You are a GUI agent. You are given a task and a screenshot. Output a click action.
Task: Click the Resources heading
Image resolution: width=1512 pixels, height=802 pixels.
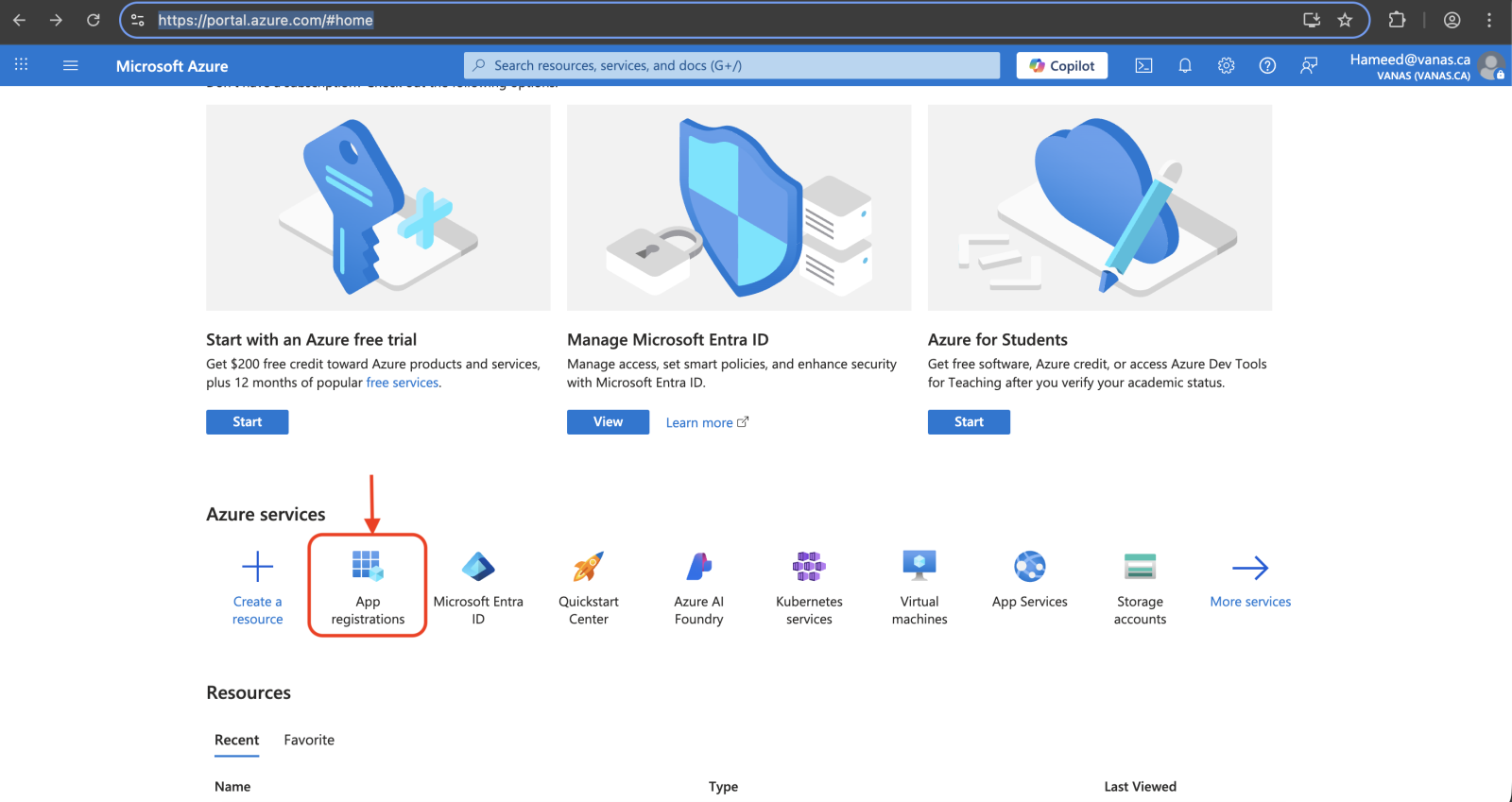249,693
